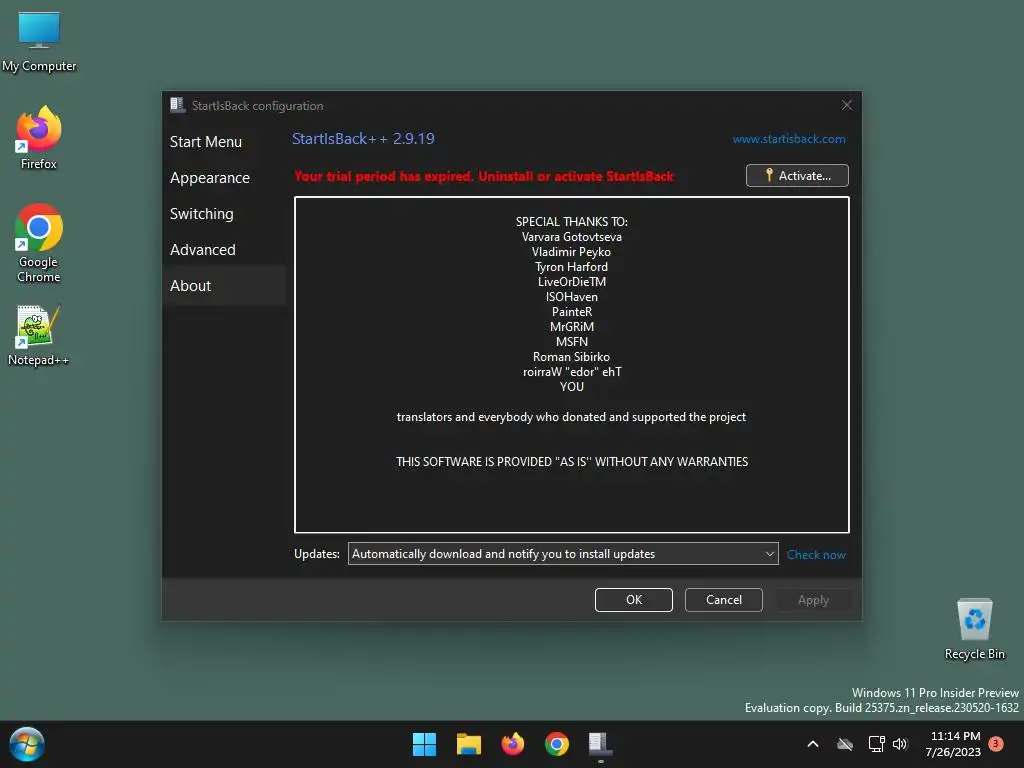Open the Recycle Bin on desktop

point(974,630)
